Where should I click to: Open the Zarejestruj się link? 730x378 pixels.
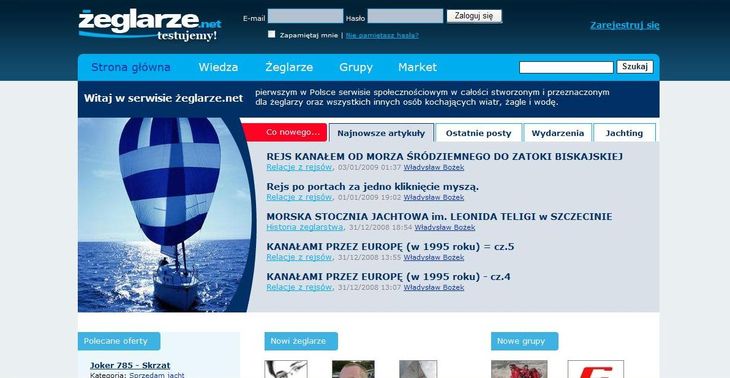click(x=624, y=25)
